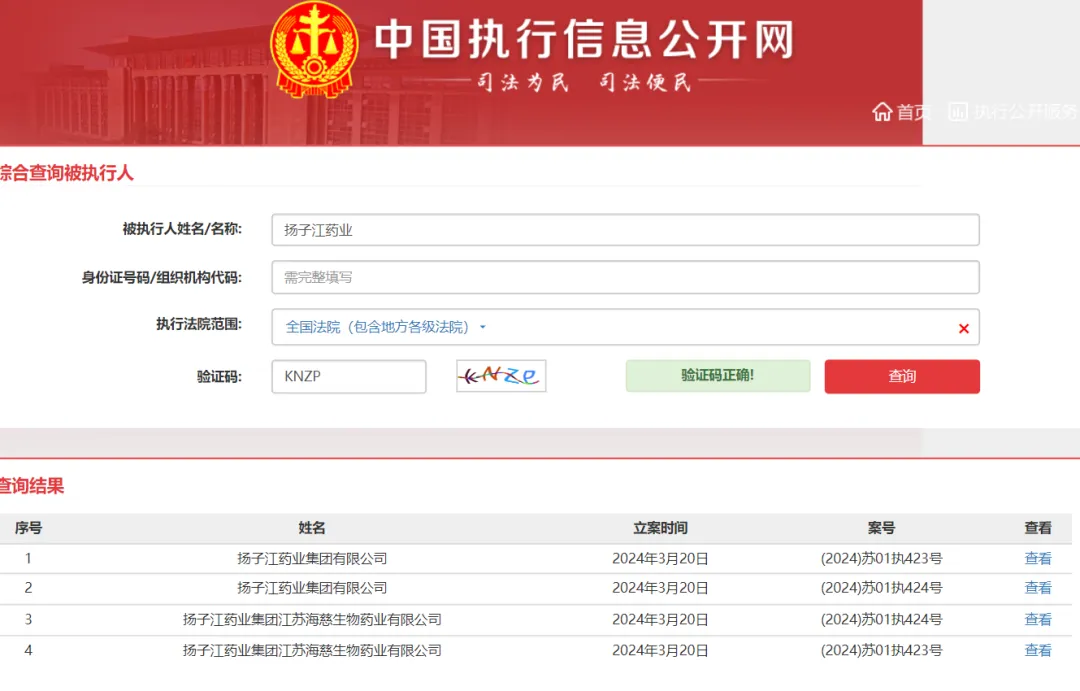Click the 姓名 column header
Image resolution: width=1080 pixels, height=691 pixels.
coord(312,528)
